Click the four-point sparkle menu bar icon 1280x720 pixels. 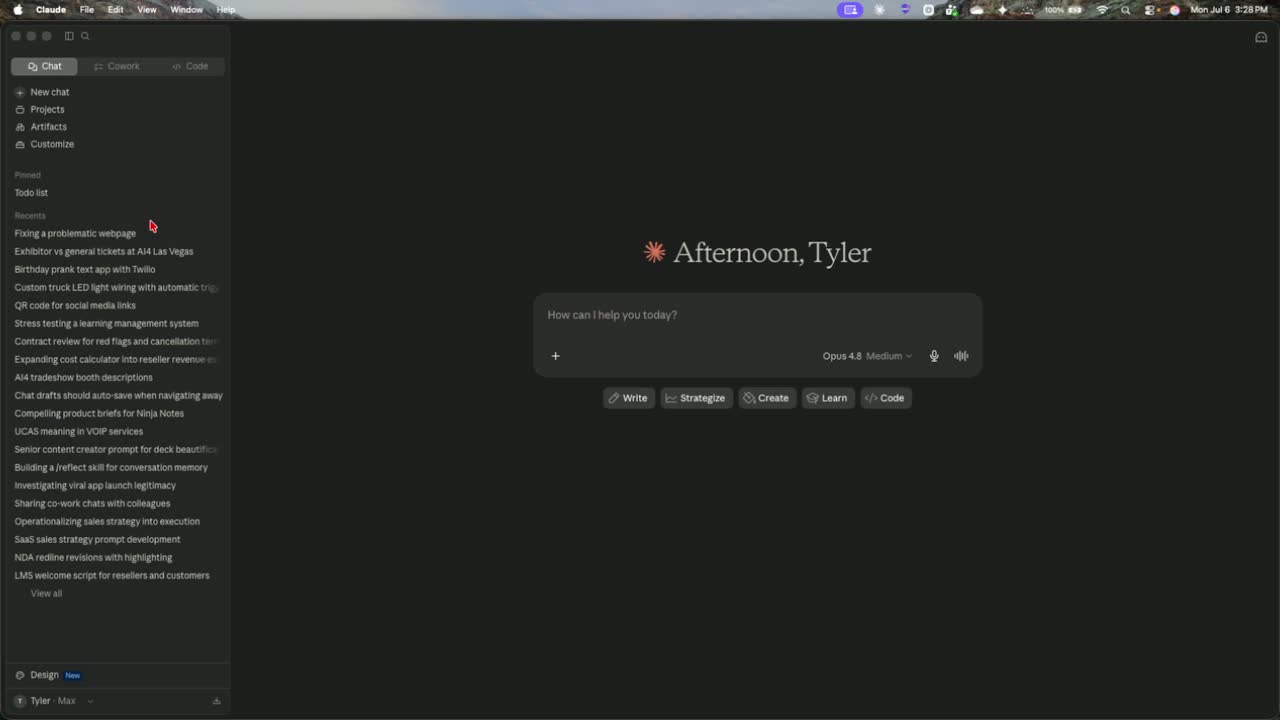coord(1003,10)
